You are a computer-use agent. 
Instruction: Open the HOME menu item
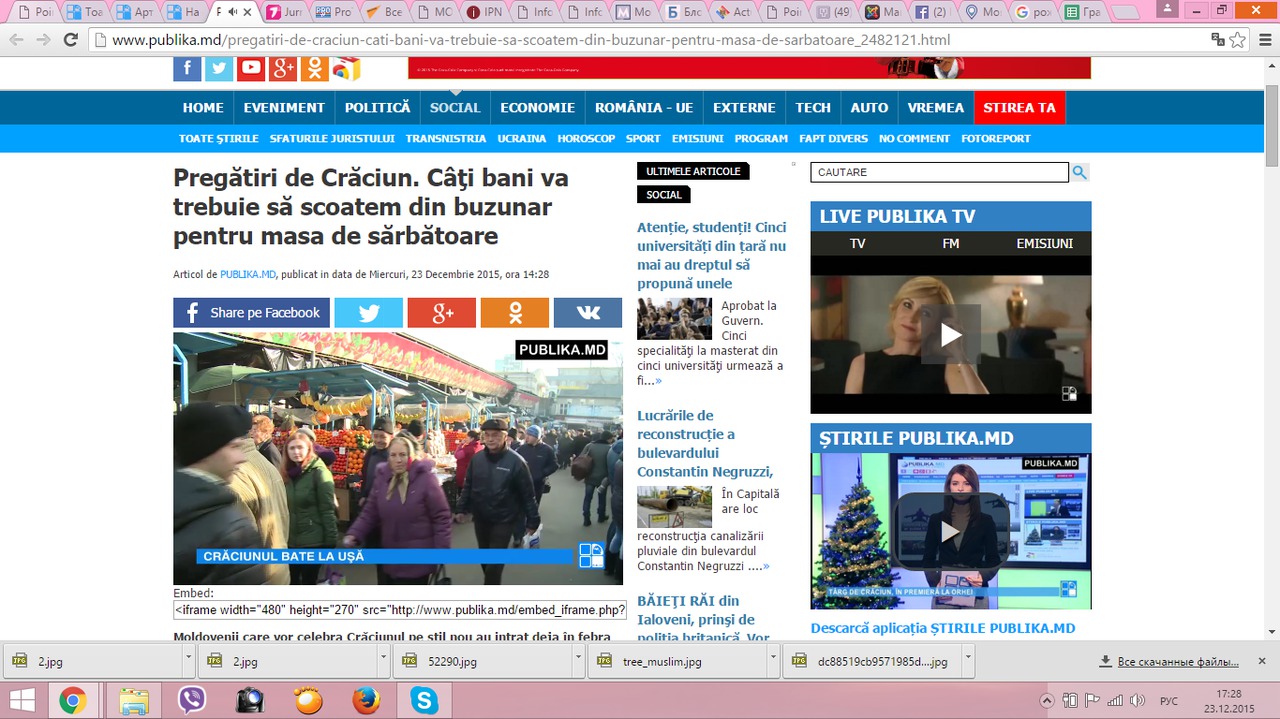[x=203, y=108]
